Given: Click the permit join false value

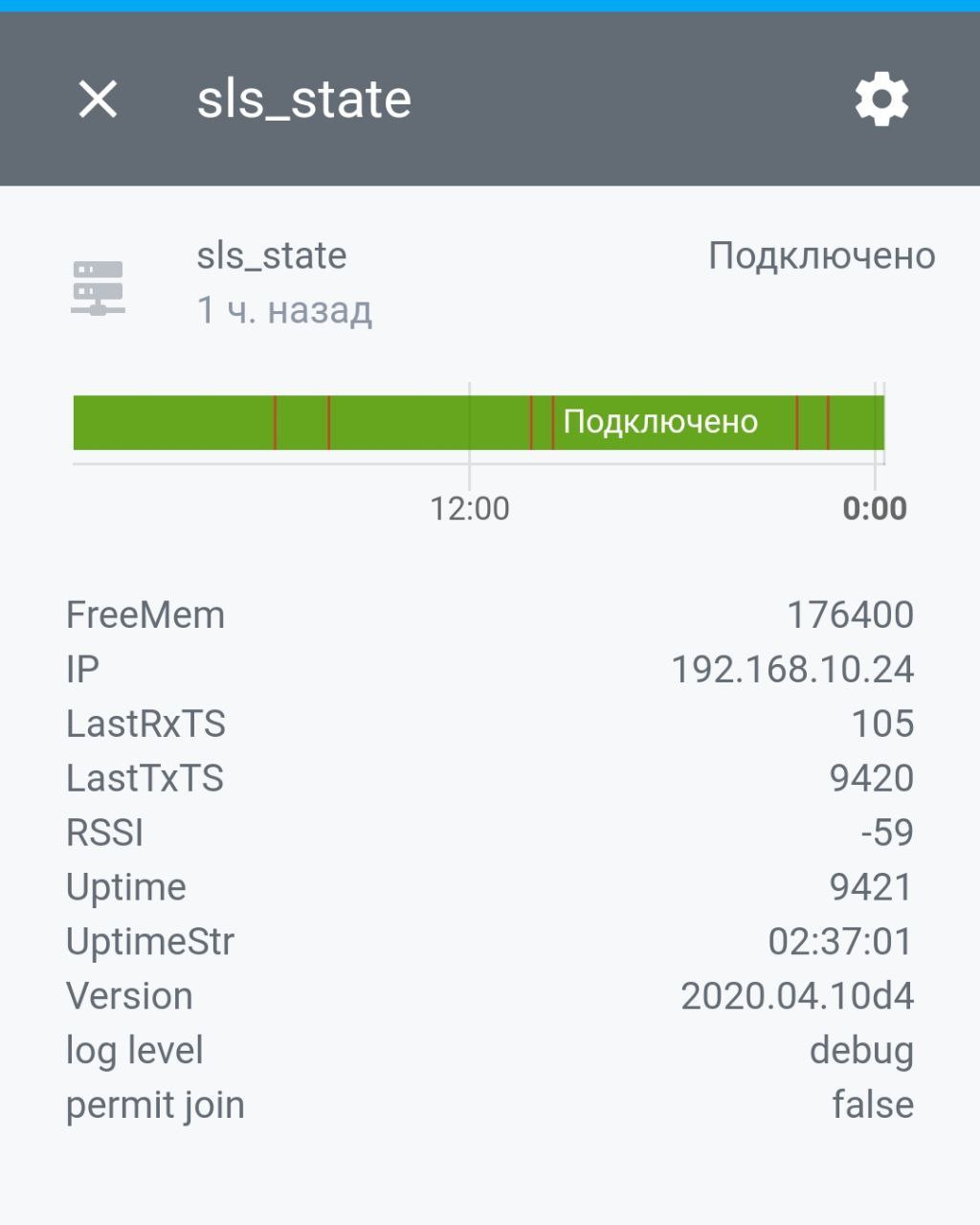Looking at the screenshot, I should [873, 1105].
